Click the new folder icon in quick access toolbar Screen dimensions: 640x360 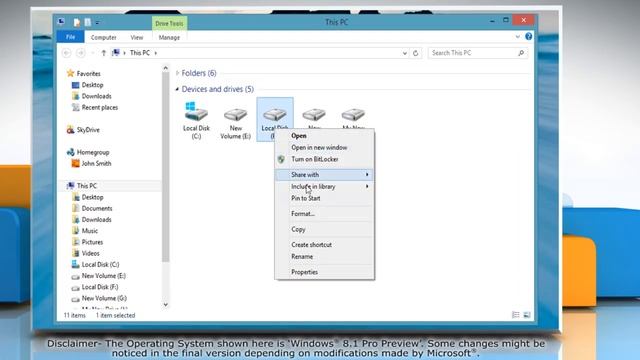tap(88, 22)
